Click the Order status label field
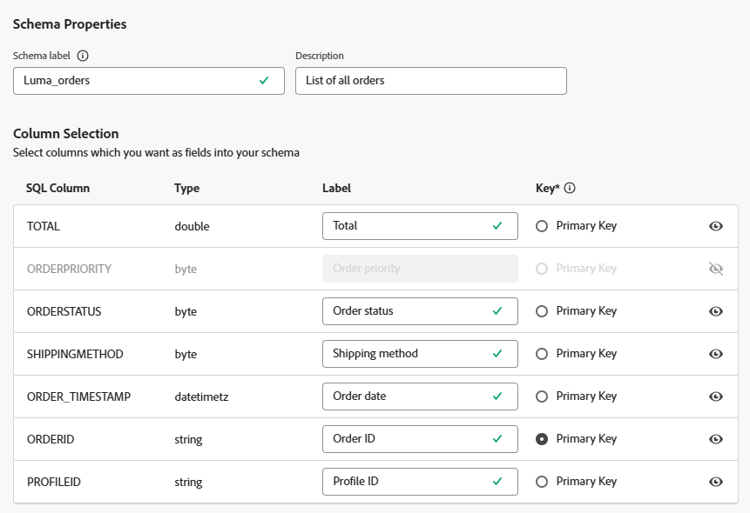Viewport: 750px width, 513px height. pyautogui.click(x=408, y=311)
